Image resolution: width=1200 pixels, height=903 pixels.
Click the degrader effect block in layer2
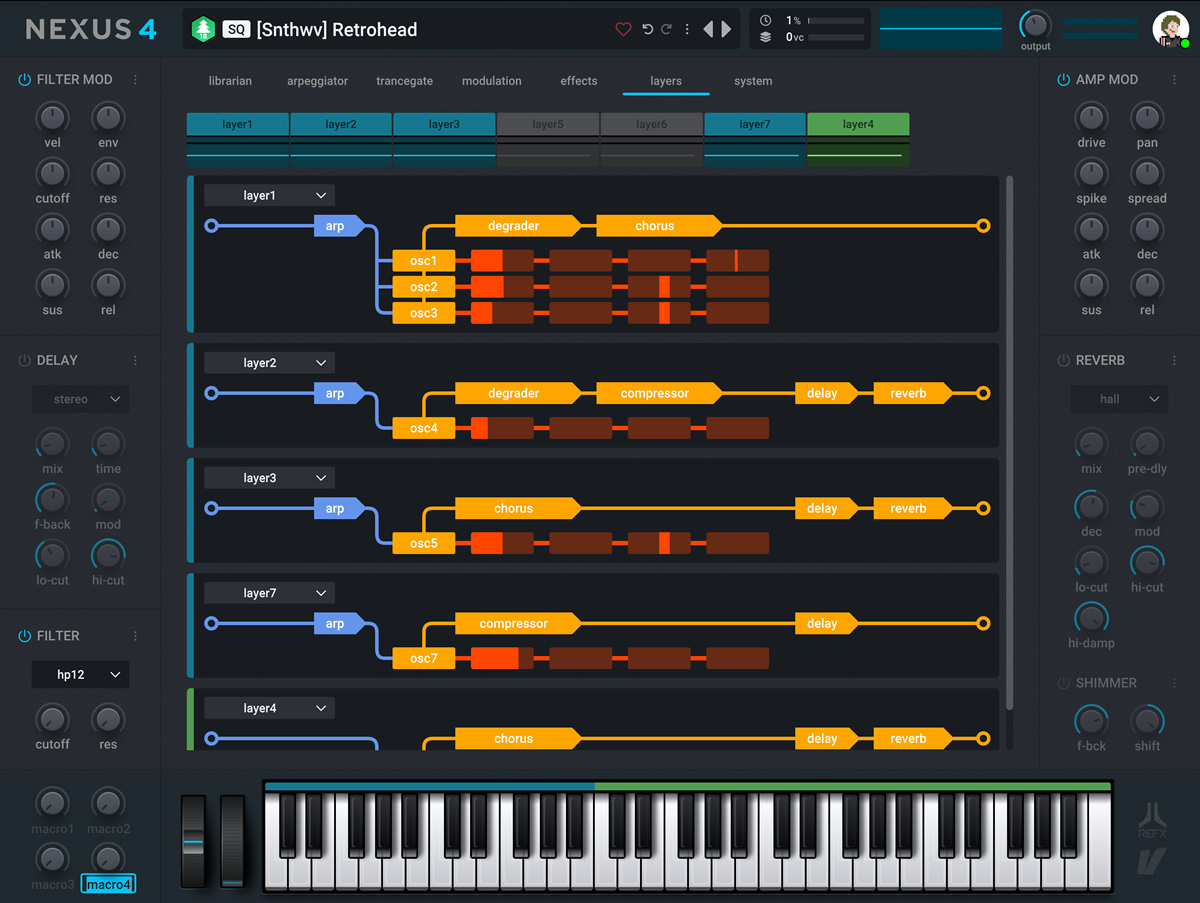515,393
